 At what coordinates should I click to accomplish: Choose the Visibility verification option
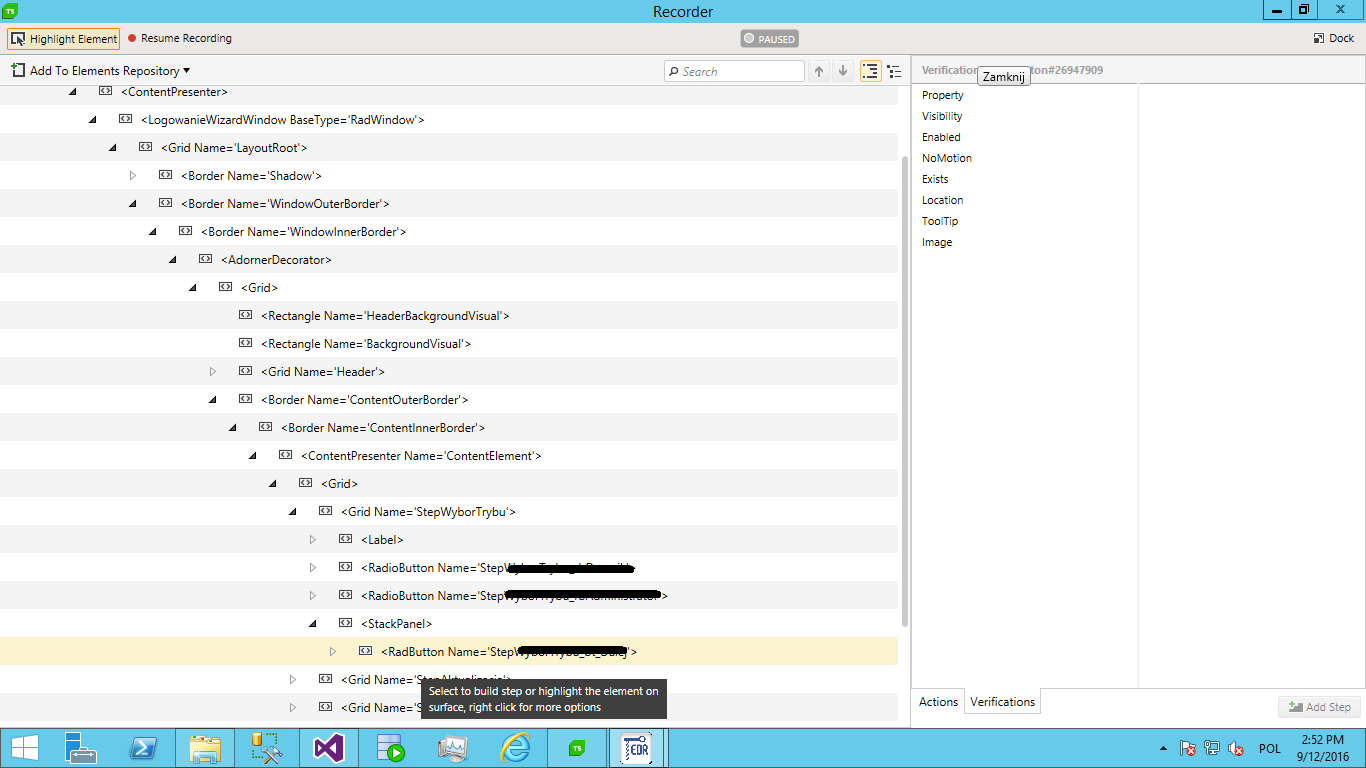942,116
